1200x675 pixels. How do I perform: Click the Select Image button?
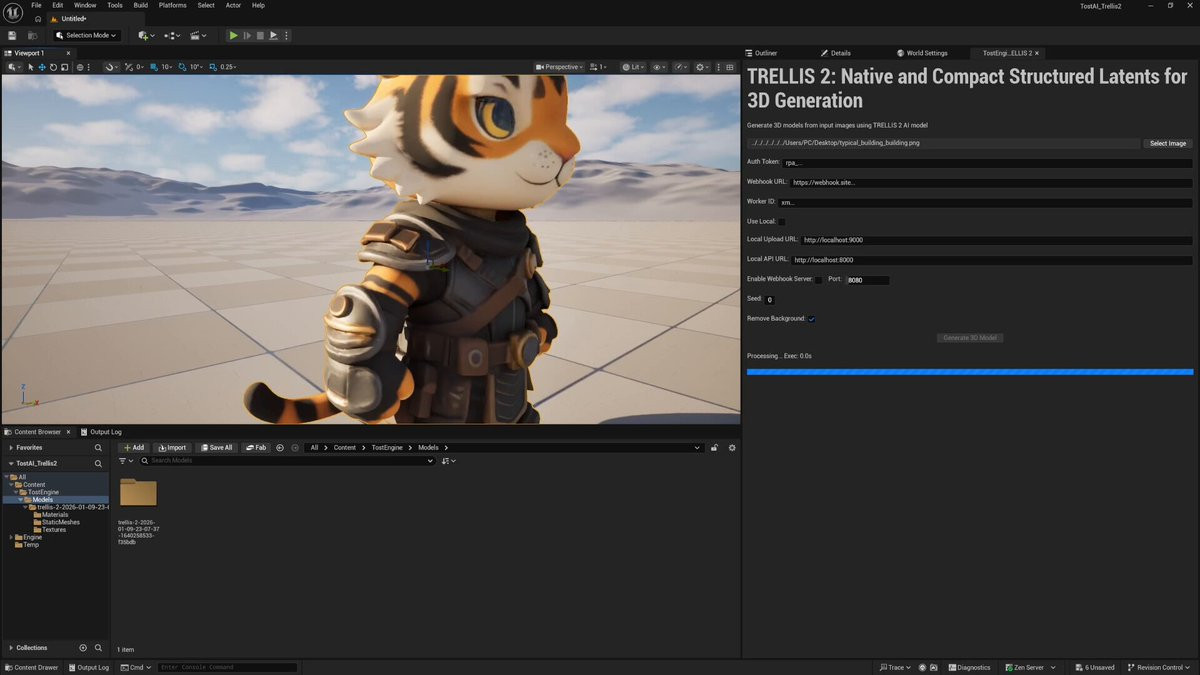(1167, 144)
